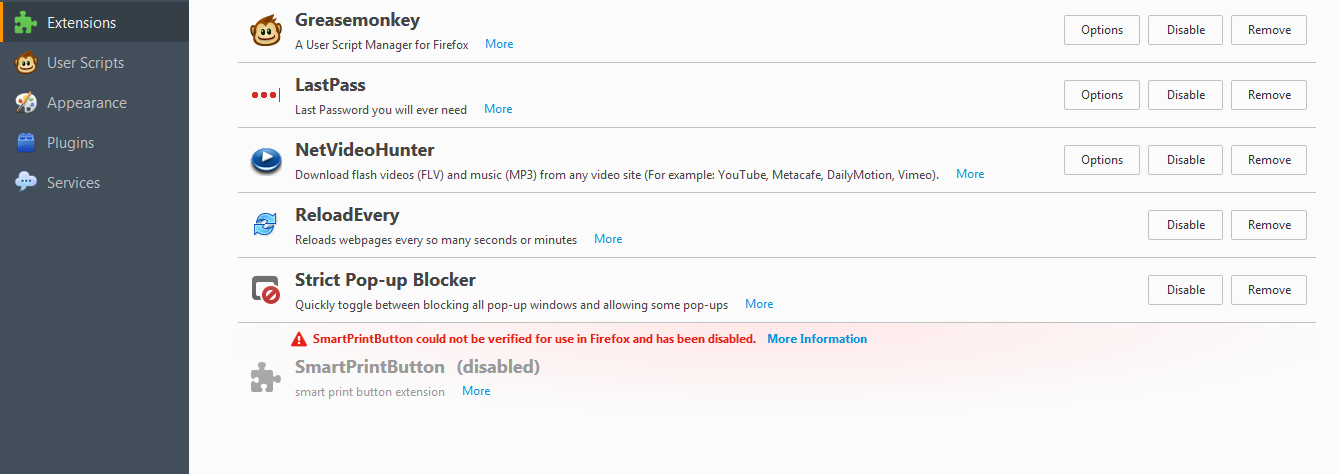Image resolution: width=1340 pixels, height=474 pixels.
Task: Click the SmartPrintButton puzzle piece icon
Action: (265, 378)
